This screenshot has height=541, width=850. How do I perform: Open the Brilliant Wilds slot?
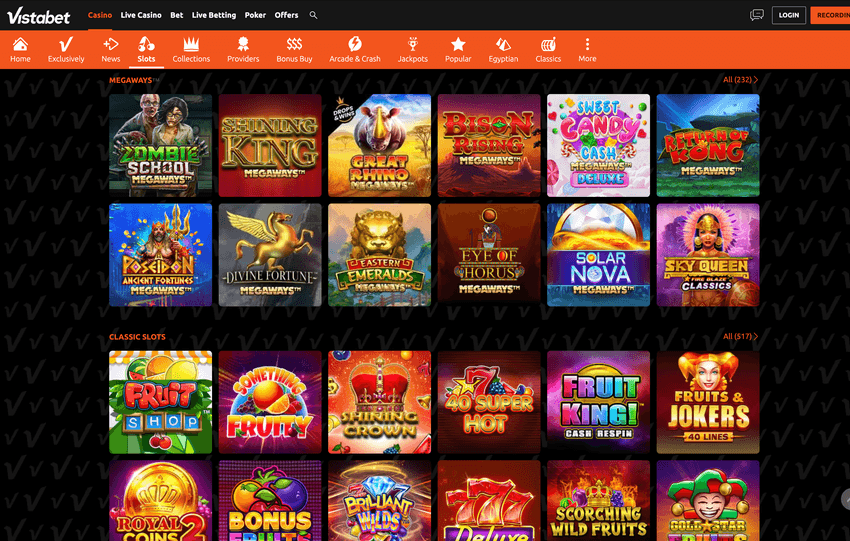pos(379,501)
